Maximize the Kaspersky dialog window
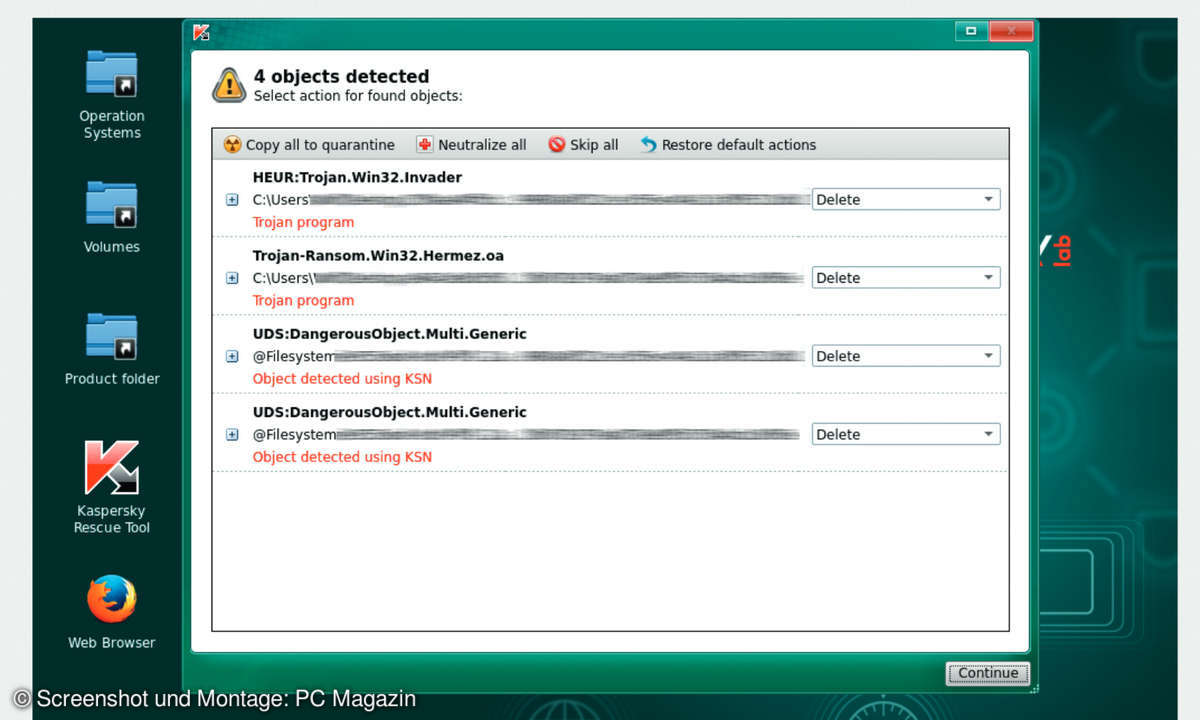 pos(971,31)
